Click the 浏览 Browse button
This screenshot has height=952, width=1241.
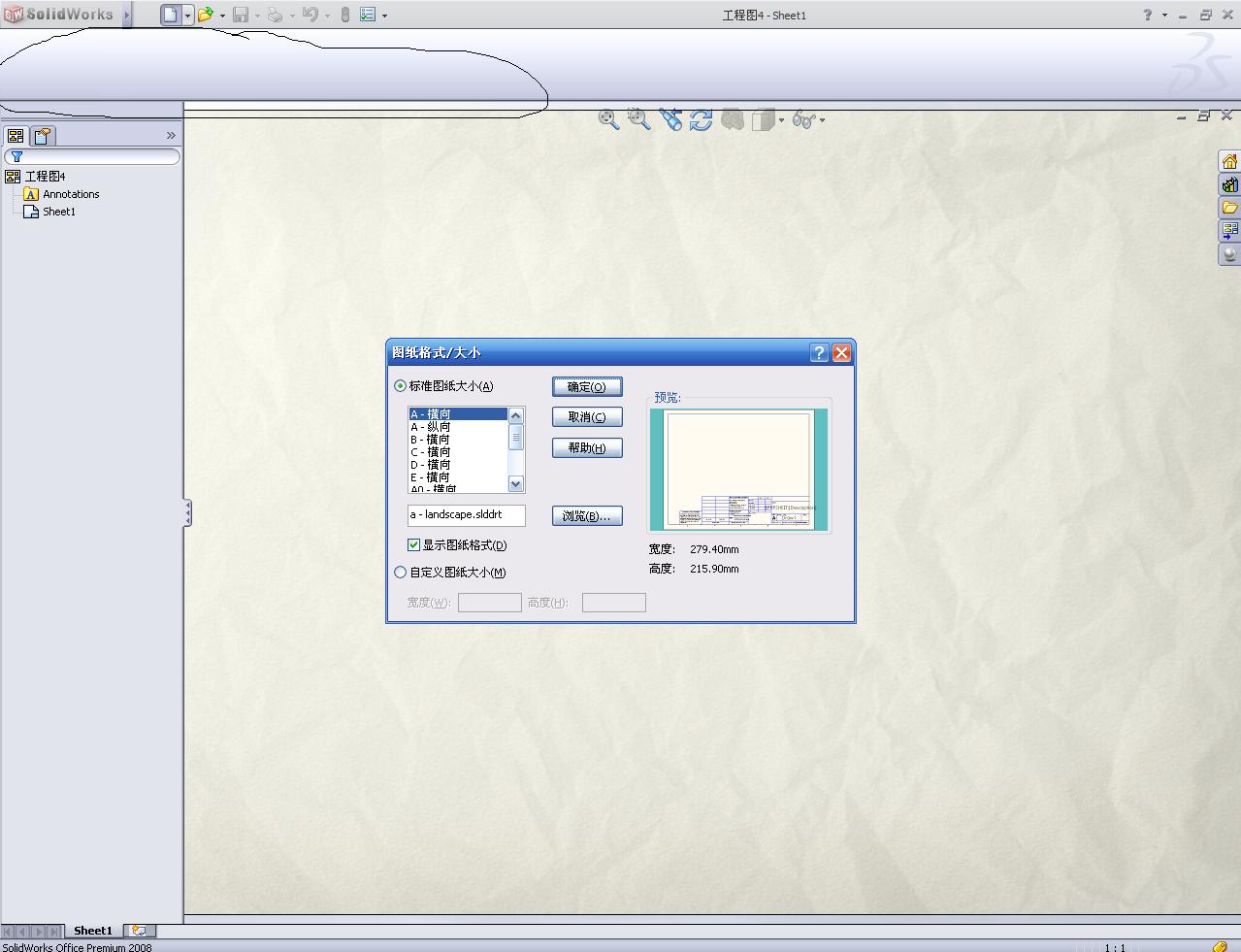click(x=587, y=516)
